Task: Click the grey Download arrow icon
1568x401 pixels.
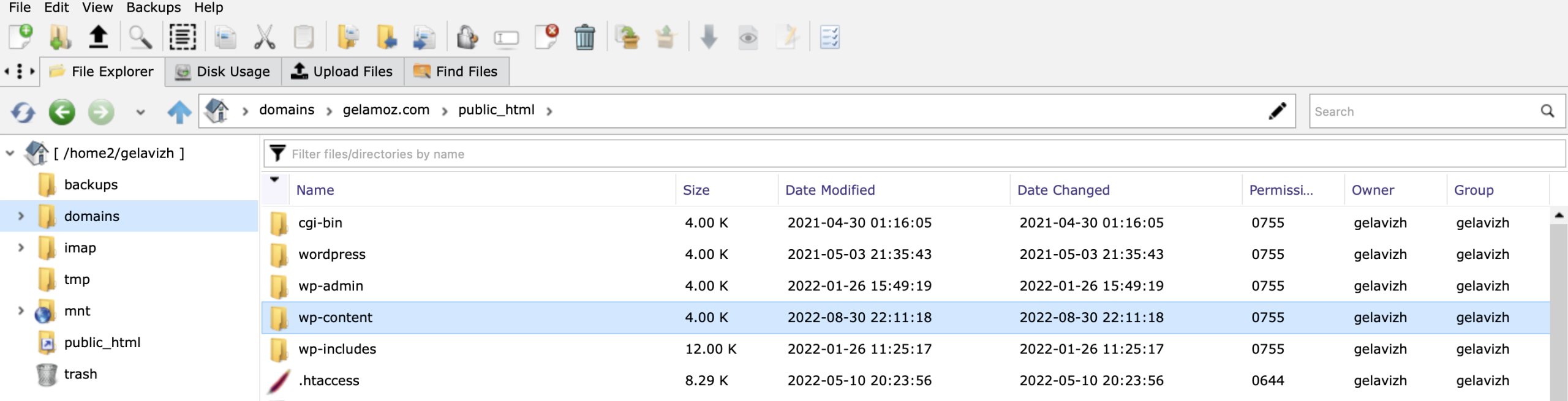Action: pos(709,37)
